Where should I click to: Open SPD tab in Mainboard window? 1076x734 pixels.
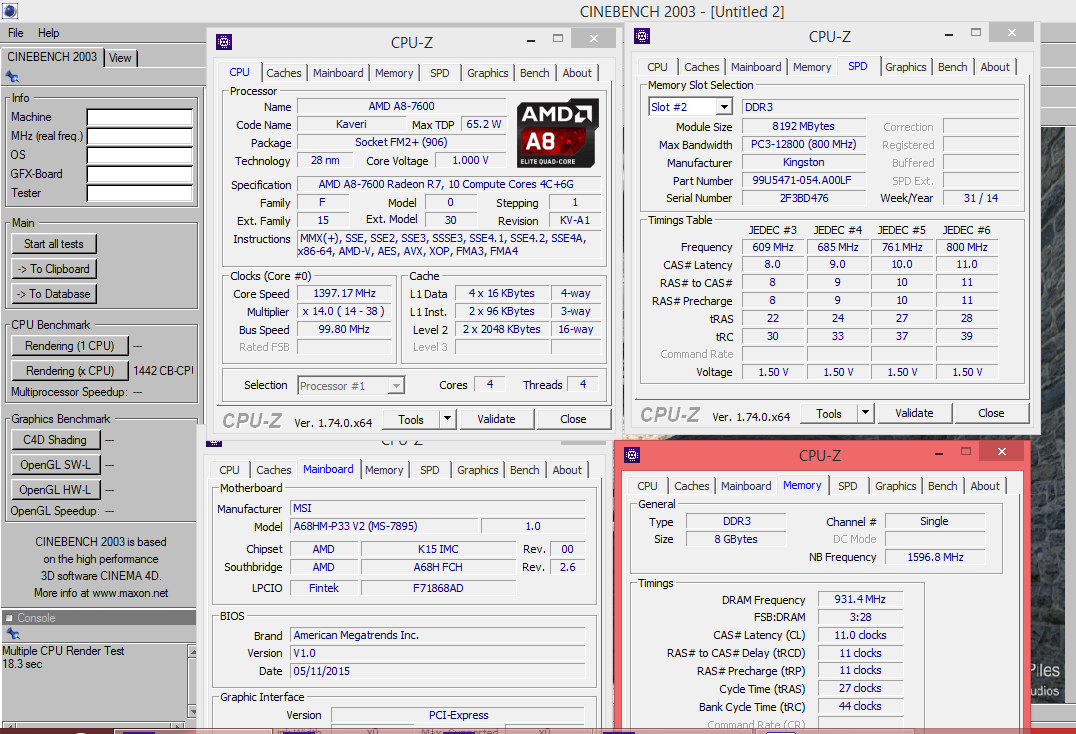click(x=430, y=470)
